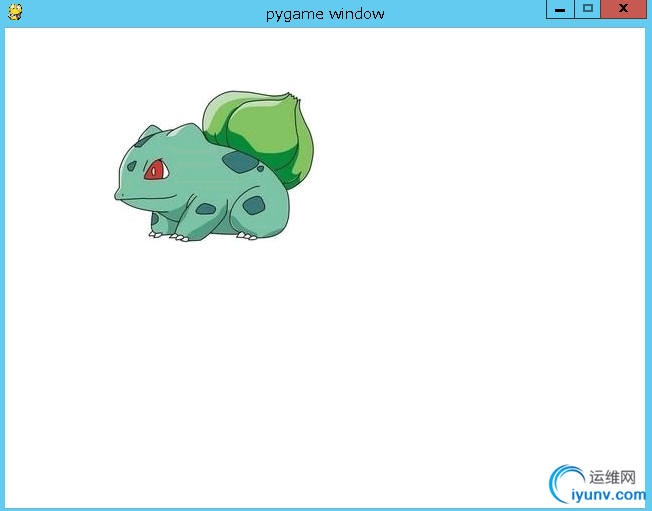Click the pygame snake icon in title bar

pyautogui.click(x=15, y=12)
